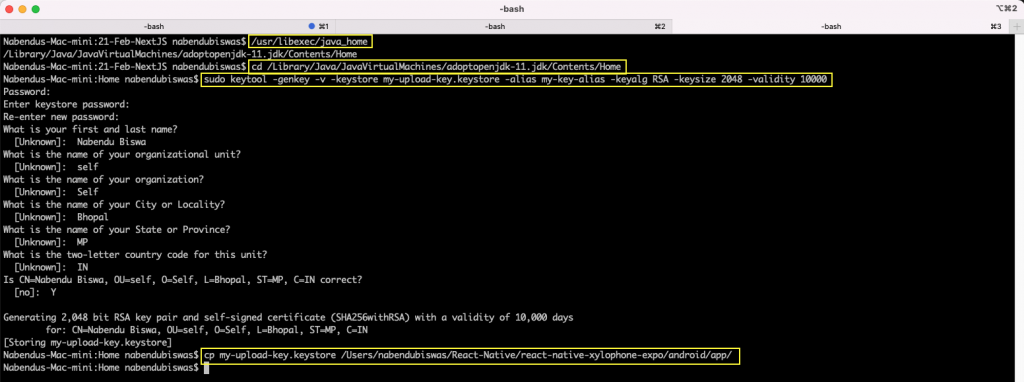Click the sudo keytool -genkey command line
Viewport: 1024px width, 382px height.
point(516,79)
